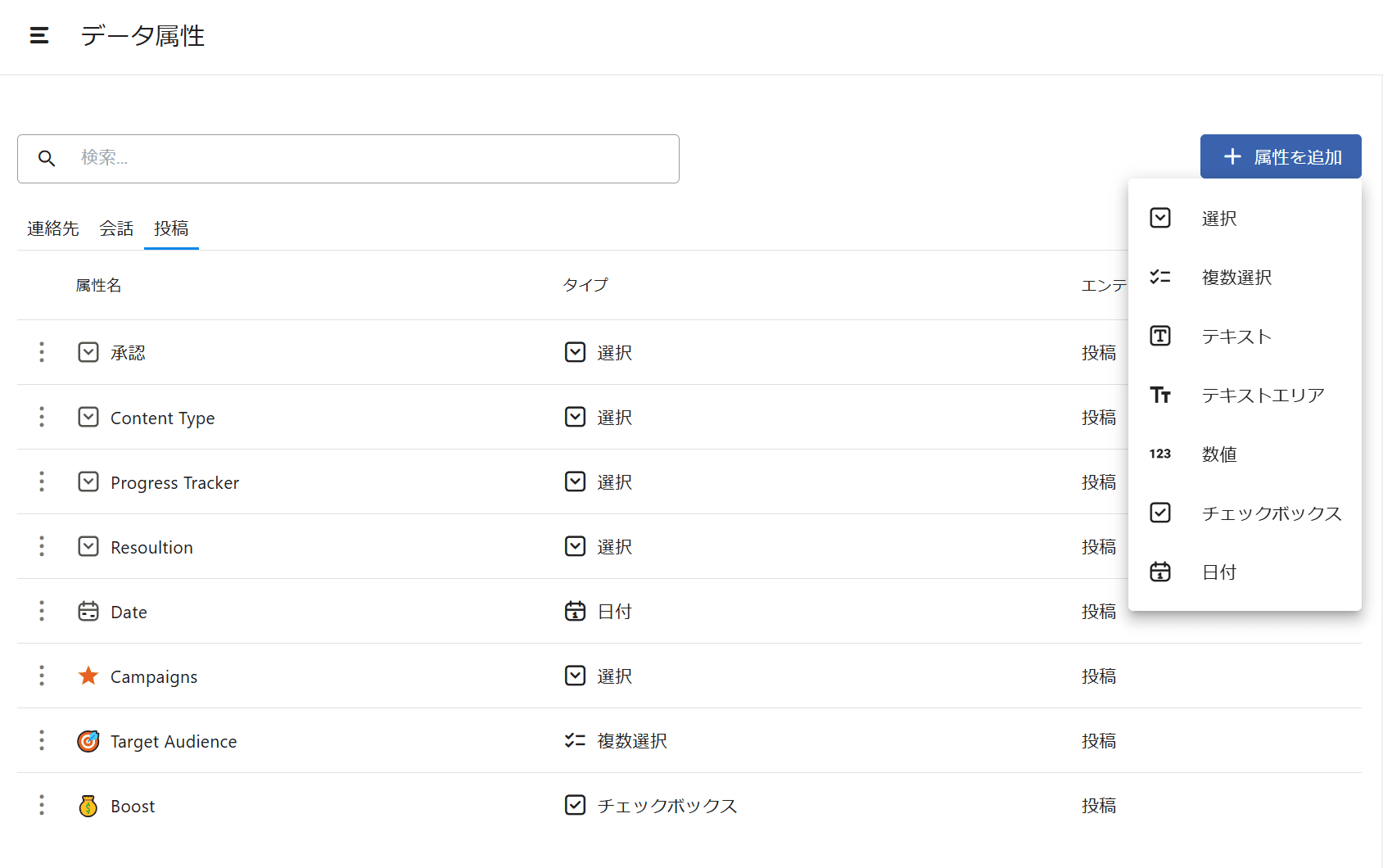1383x868 pixels.
Task: Open three-dot menu for Resoultion row
Action: (x=42, y=546)
